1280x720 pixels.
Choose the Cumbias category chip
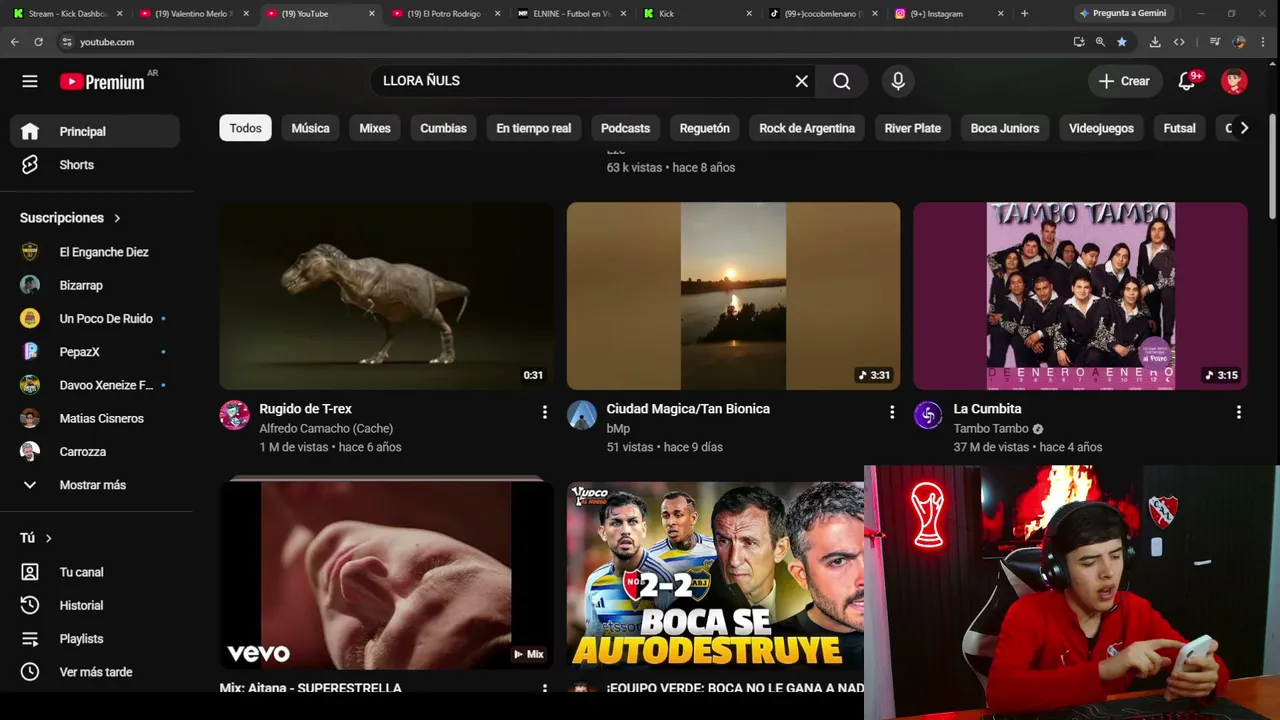tap(443, 128)
